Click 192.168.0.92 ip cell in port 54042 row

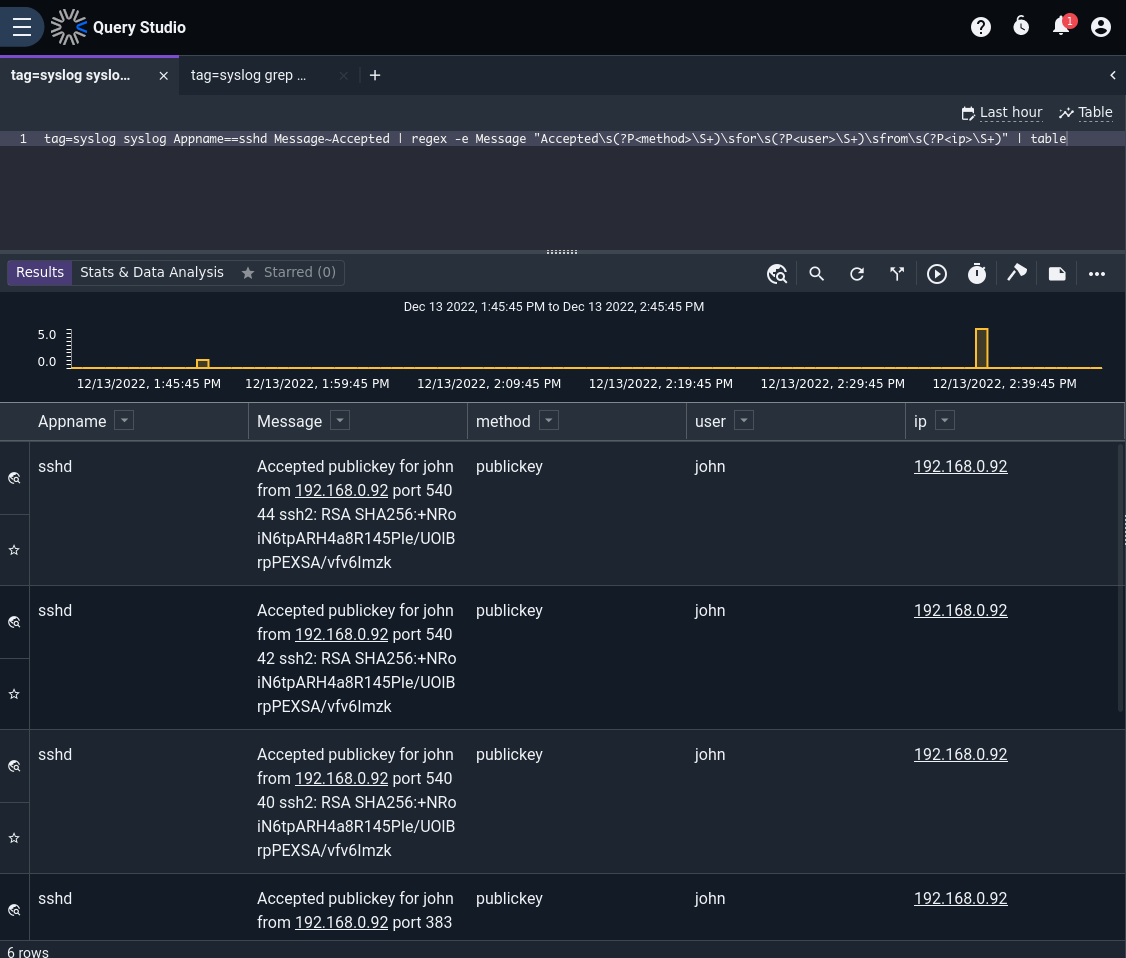click(960, 610)
